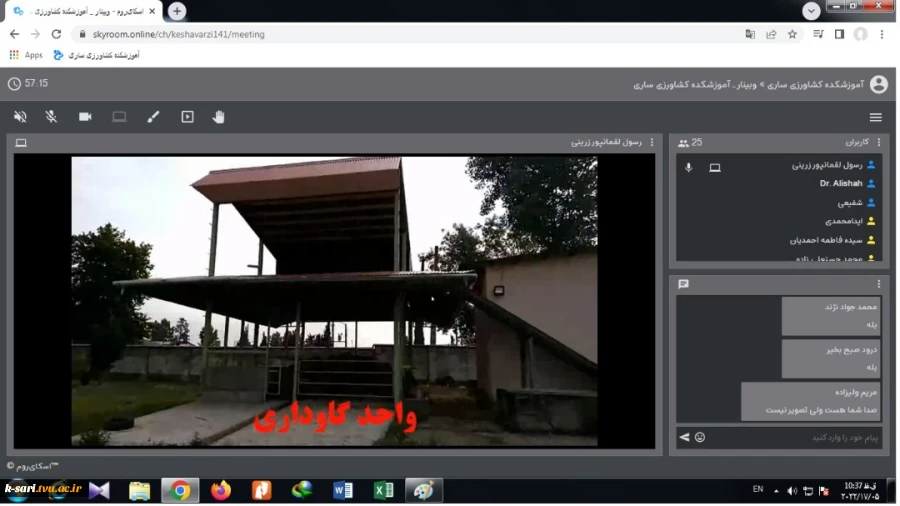Select the Skyroom webinar browser tab
This screenshot has height=506, width=900.
(83, 11)
